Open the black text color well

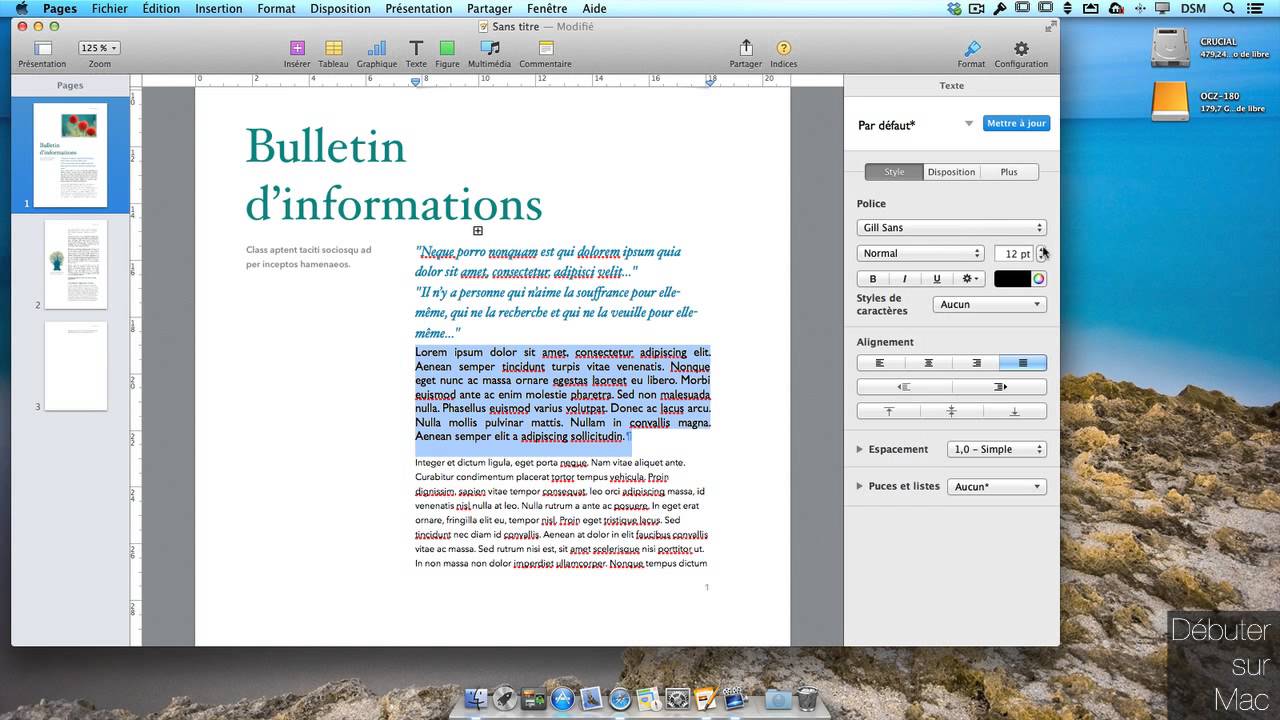click(x=1012, y=279)
